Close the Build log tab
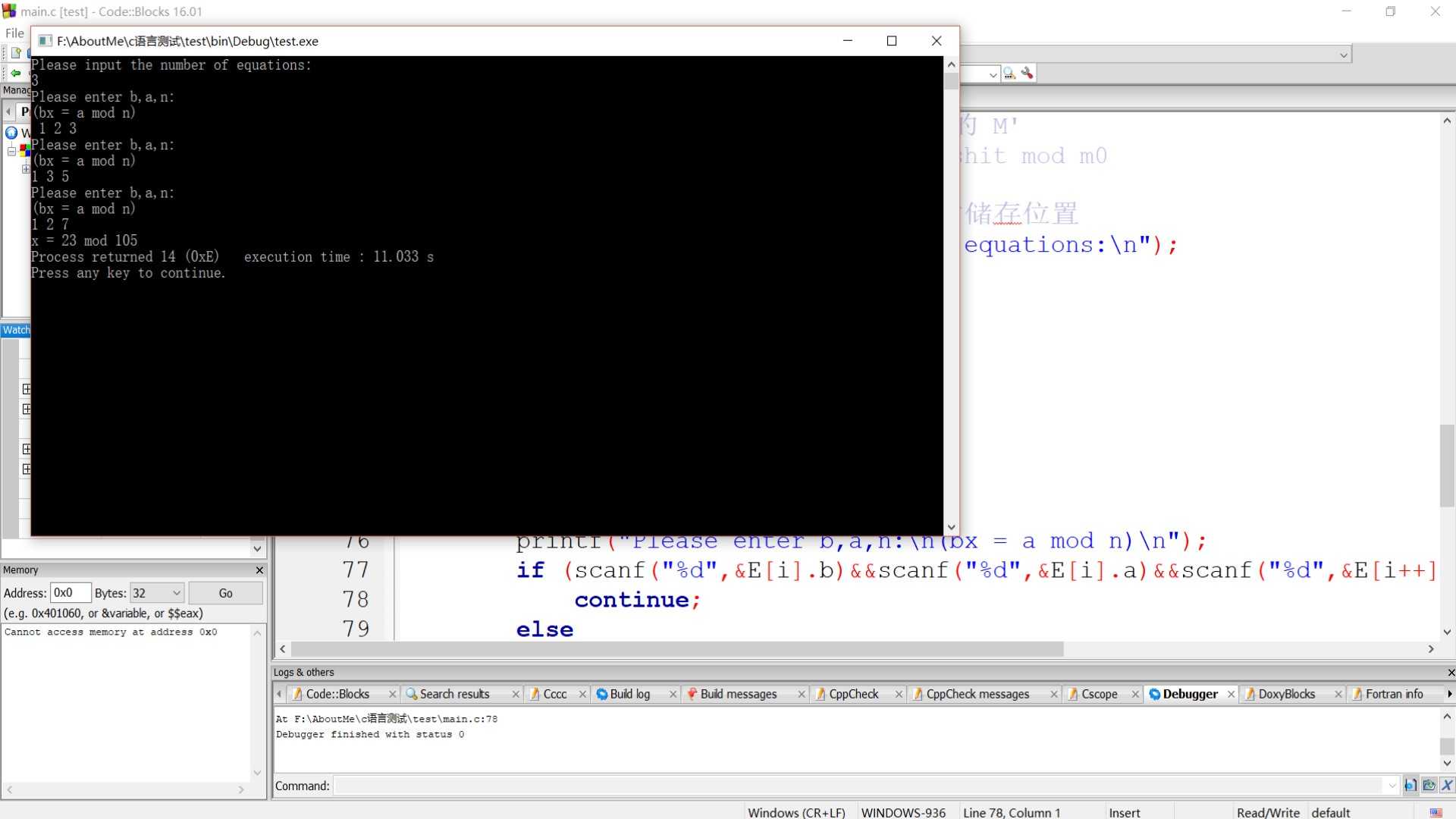Viewport: 1456px width, 819px height. tap(673, 694)
